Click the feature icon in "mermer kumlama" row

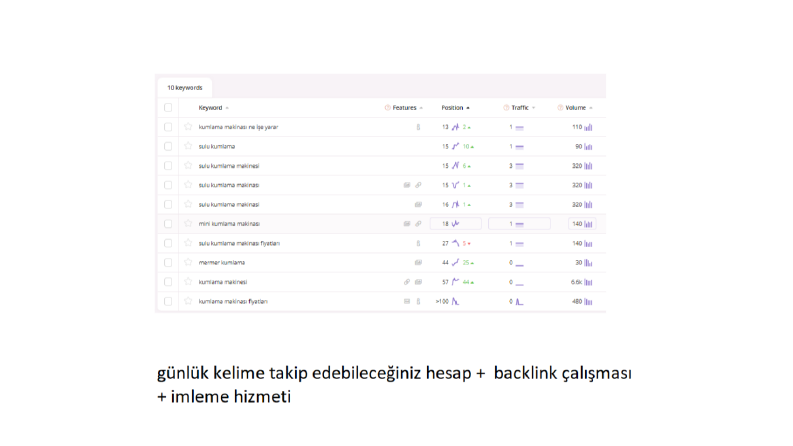418,262
